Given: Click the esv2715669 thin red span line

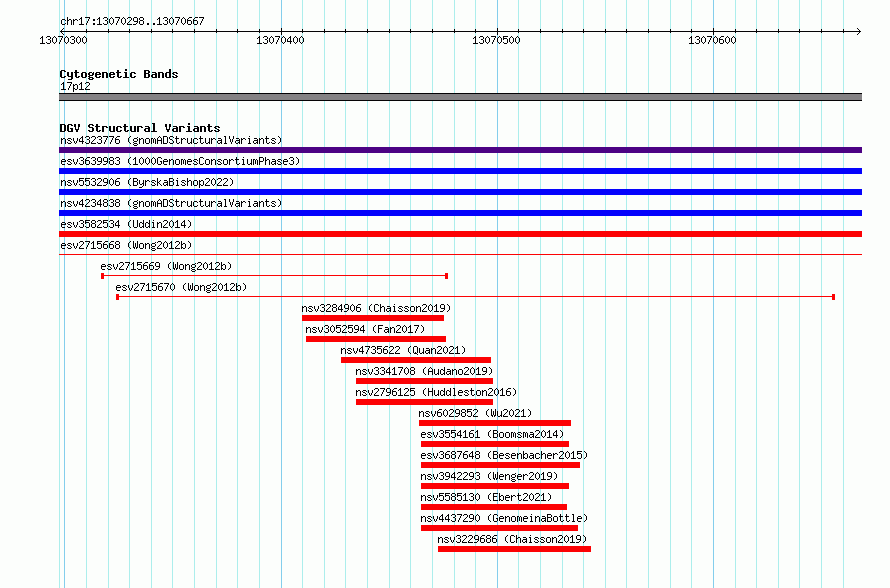Looking at the screenshot, I should (x=275, y=276).
